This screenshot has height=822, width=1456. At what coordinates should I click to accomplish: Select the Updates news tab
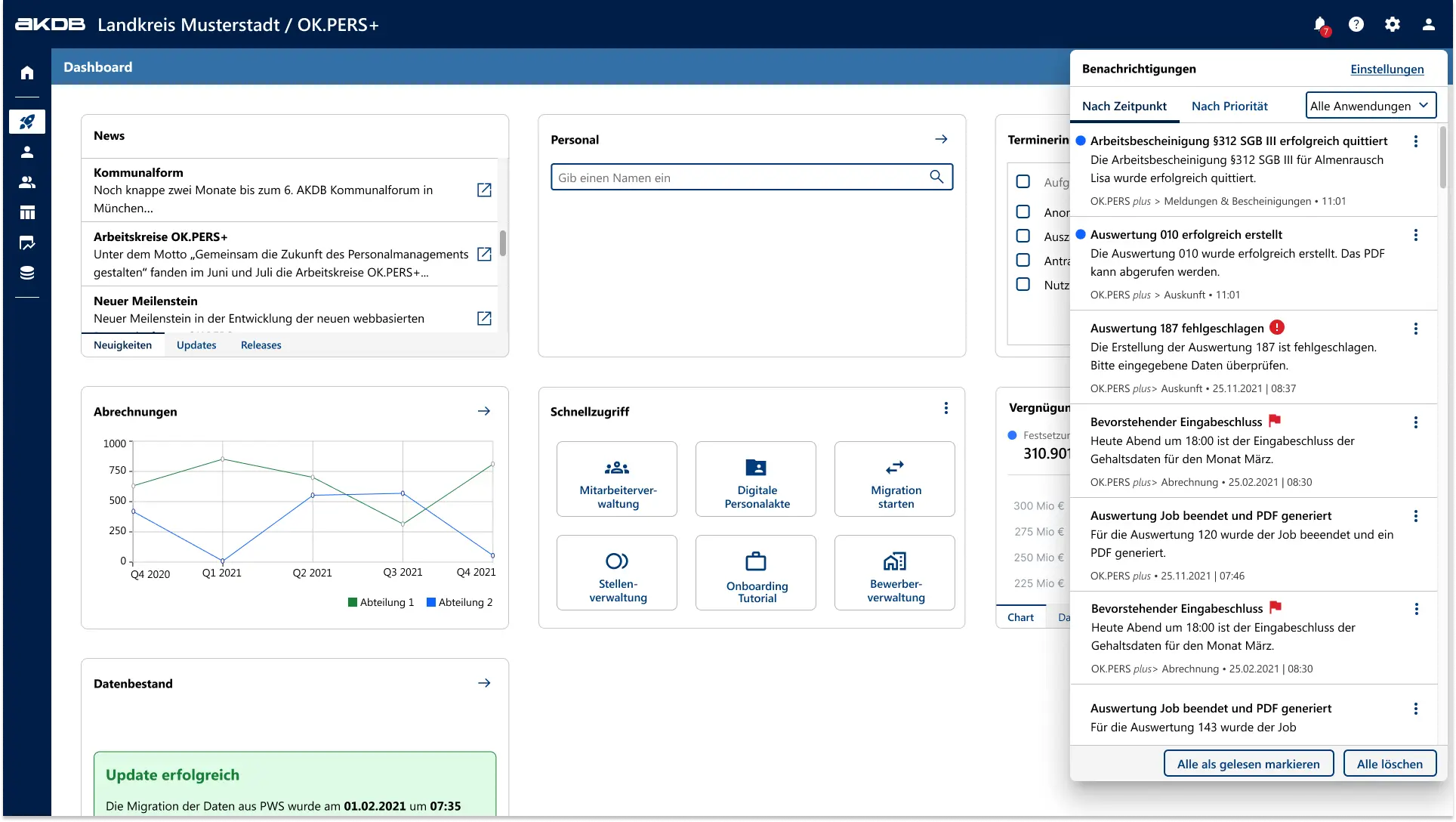[x=196, y=345]
